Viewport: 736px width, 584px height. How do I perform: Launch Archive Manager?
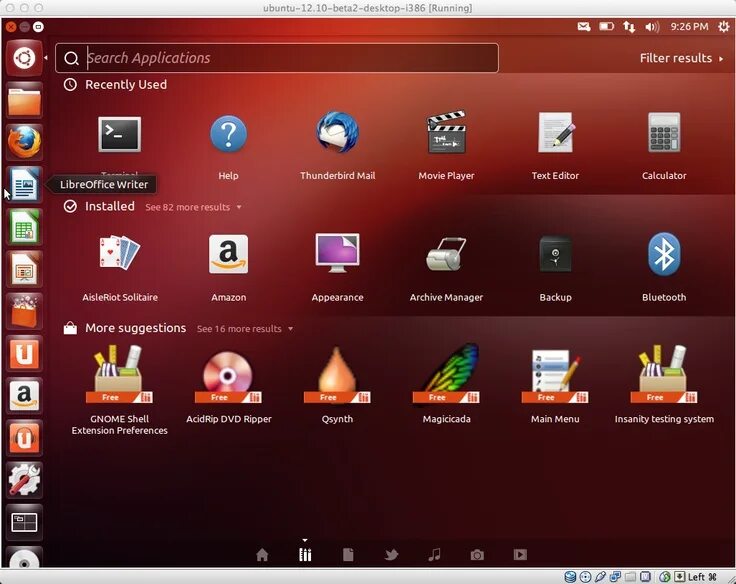tap(446, 254)
